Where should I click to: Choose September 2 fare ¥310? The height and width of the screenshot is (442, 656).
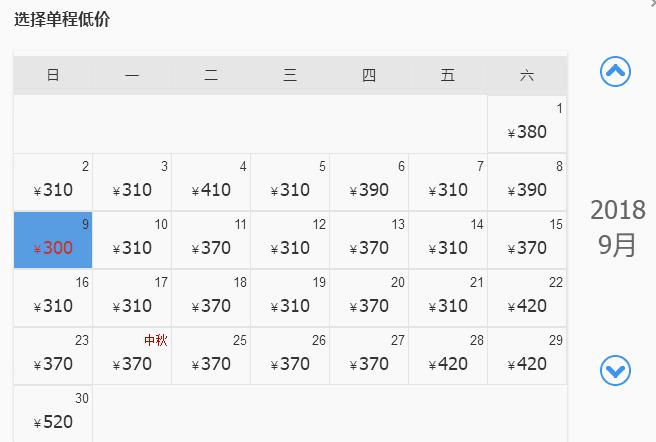click(x=53, y=182)
